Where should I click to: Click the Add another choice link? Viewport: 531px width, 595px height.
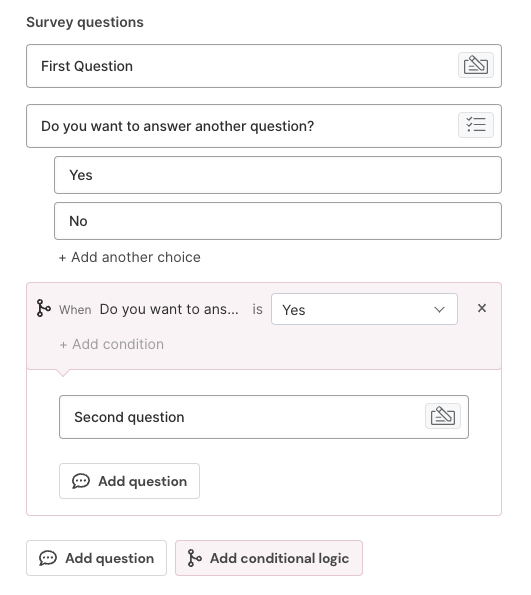129,257
